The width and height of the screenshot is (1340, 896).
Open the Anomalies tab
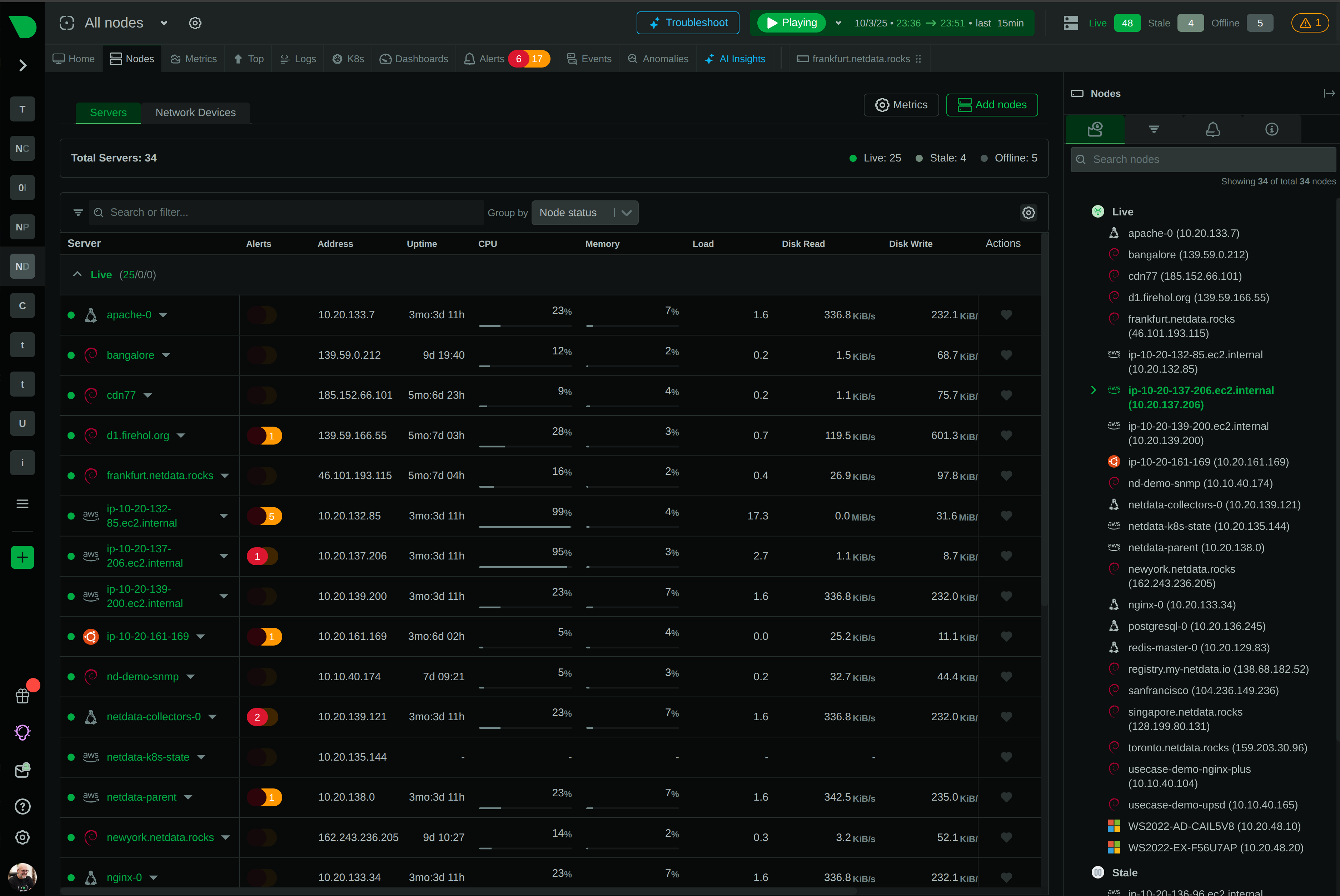point(658,59)
